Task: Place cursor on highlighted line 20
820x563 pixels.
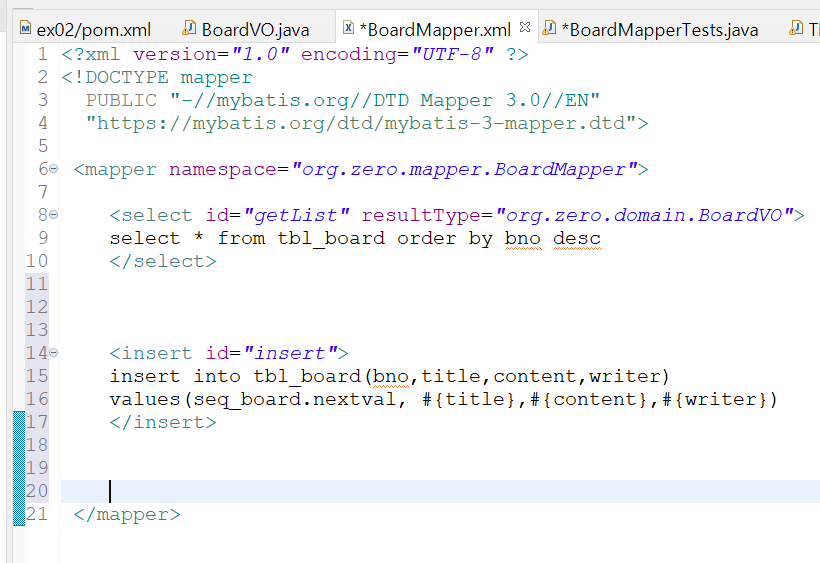Action: 440,491
